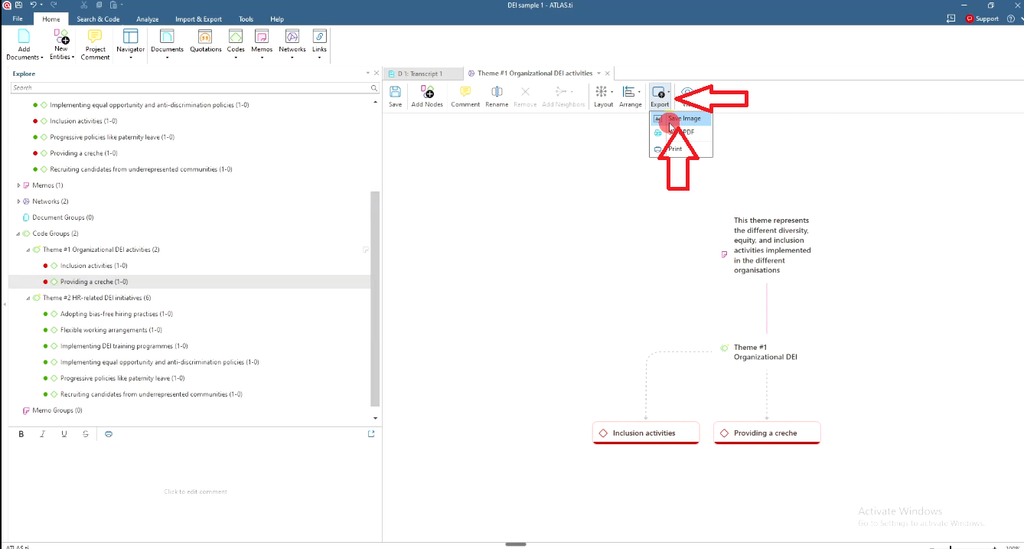Select the Inclusion activities node on canvas

pos(646,433)
